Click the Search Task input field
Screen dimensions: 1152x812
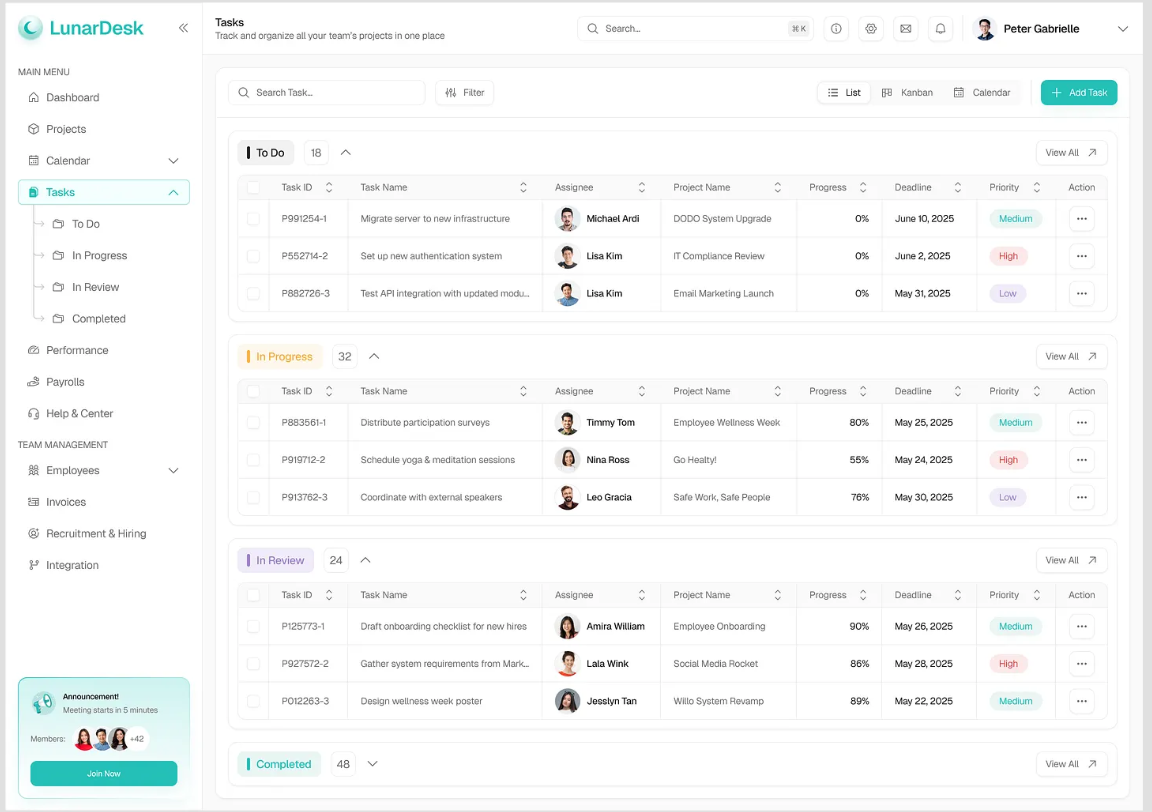coord(327,93)
